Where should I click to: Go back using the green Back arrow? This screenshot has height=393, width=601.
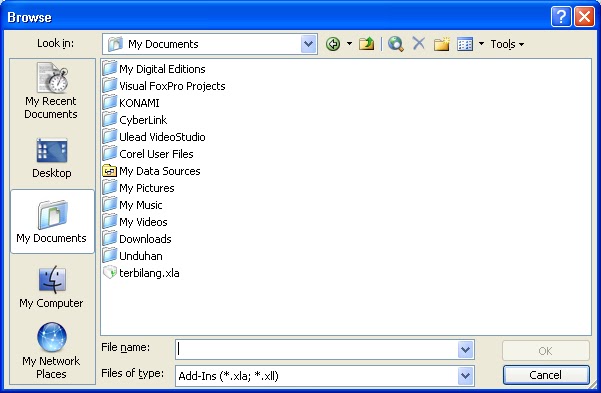(333, 44)
